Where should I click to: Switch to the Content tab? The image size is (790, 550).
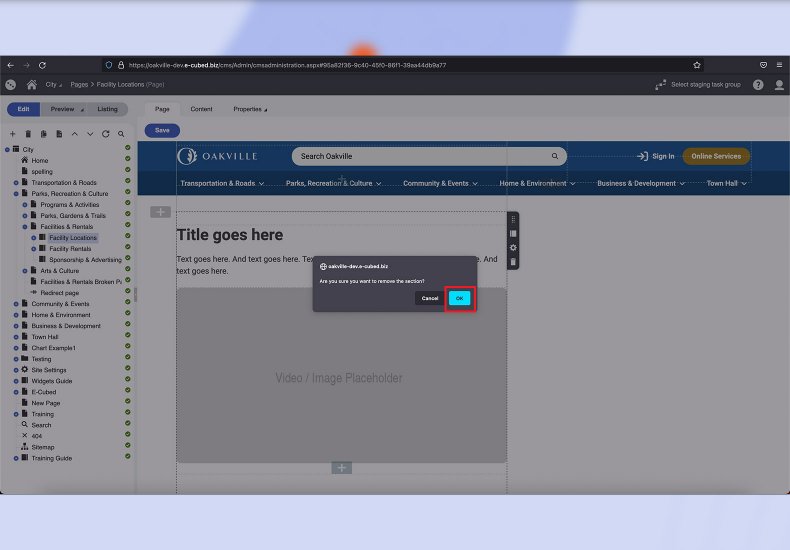click(201, 109)
